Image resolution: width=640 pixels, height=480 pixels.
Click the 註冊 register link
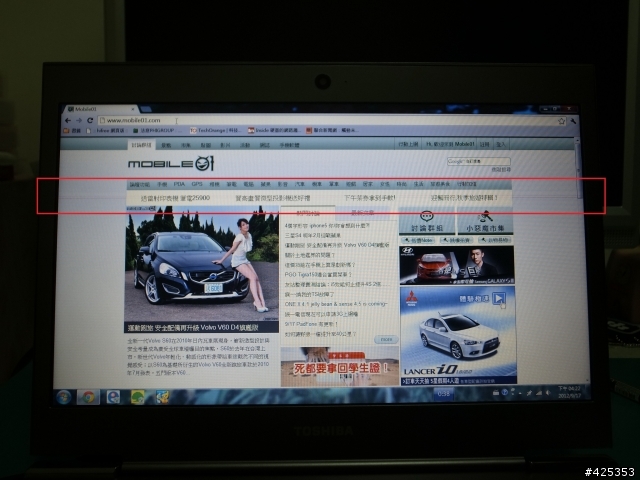(484, 144)
